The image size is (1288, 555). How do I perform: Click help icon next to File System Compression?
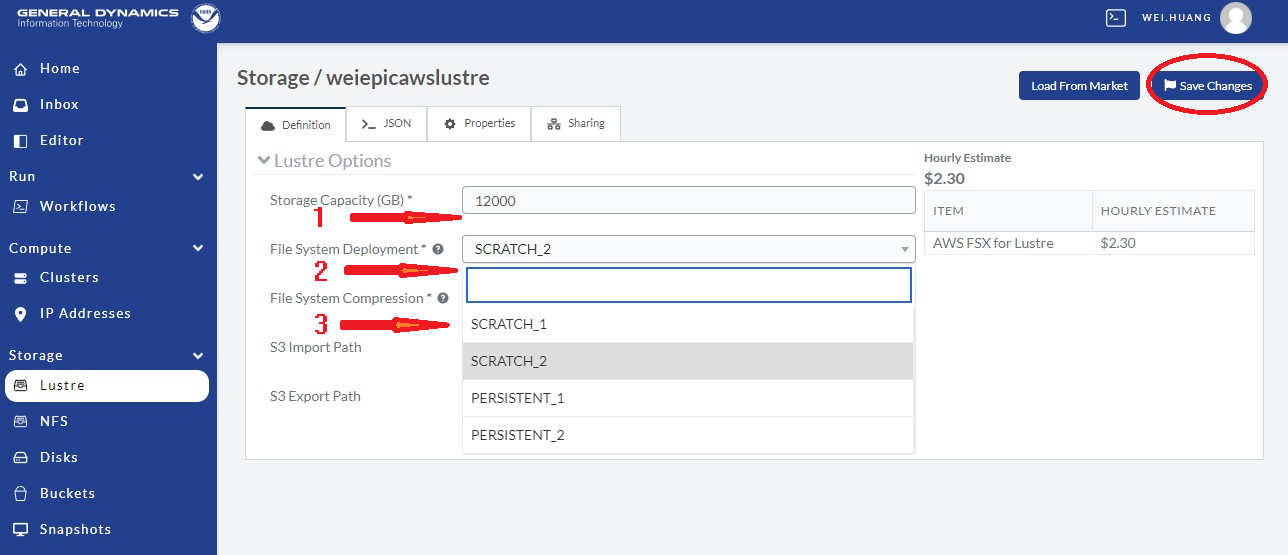[x=443, y=298]
